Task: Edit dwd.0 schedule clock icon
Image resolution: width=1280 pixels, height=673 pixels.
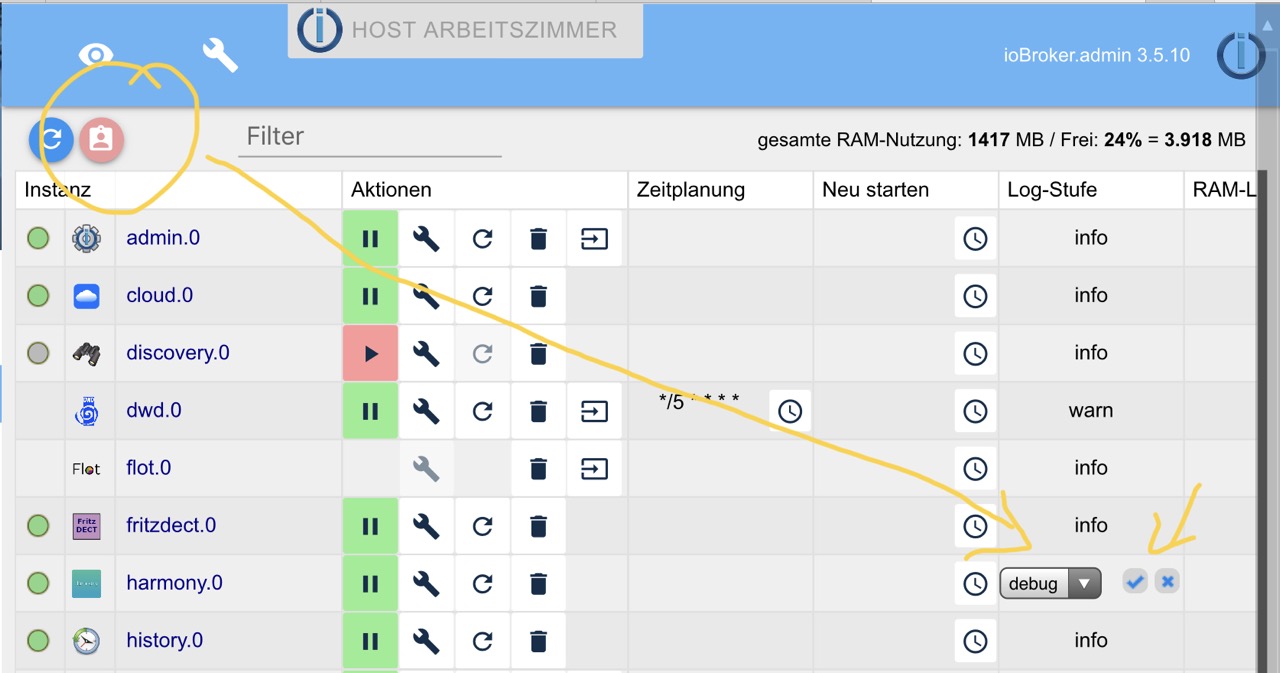Action: pyautogui.click(x=790, y=411)
